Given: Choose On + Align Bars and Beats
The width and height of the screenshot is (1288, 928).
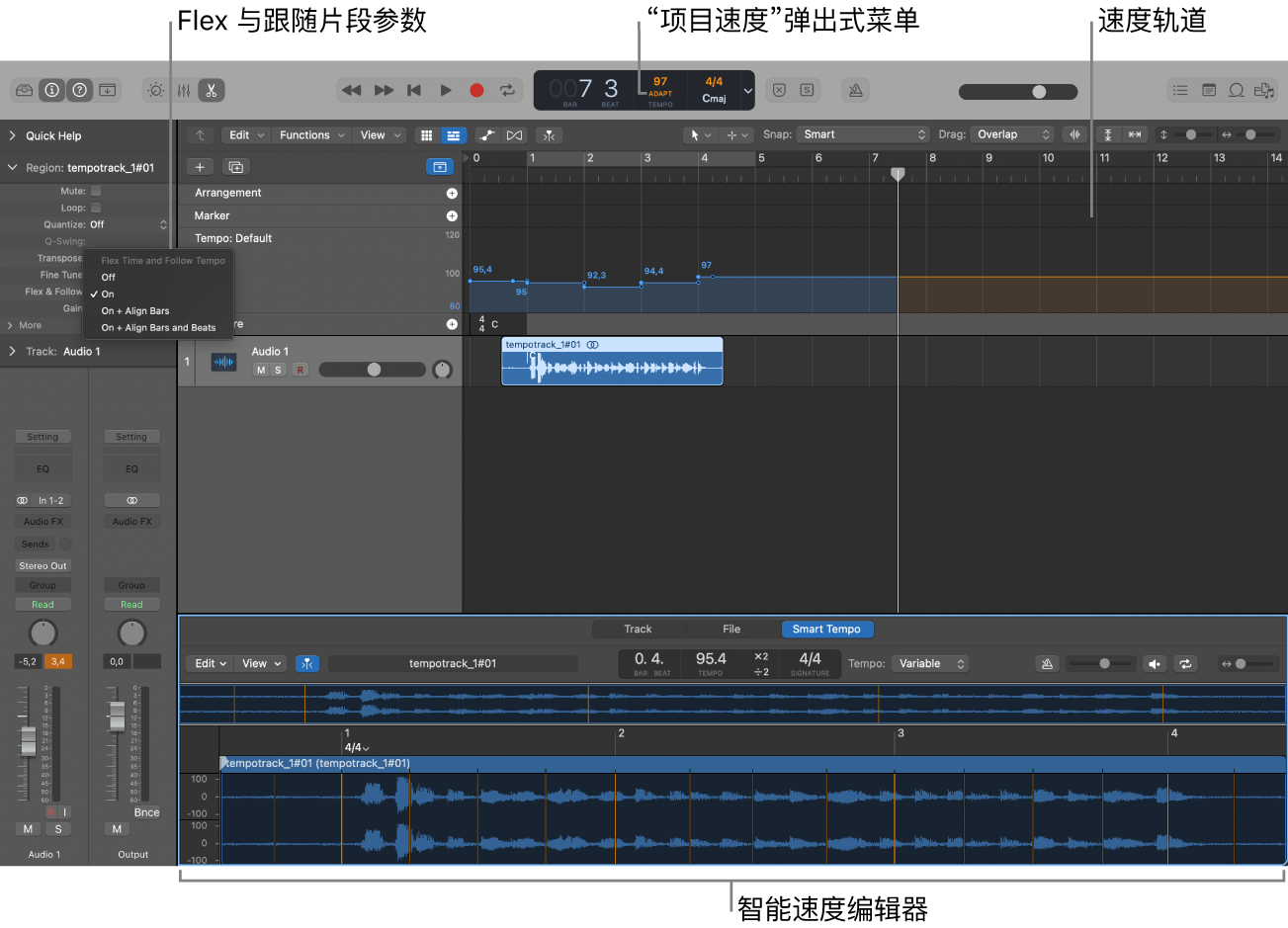Looking at the screenshot, I should click(158, 328).
